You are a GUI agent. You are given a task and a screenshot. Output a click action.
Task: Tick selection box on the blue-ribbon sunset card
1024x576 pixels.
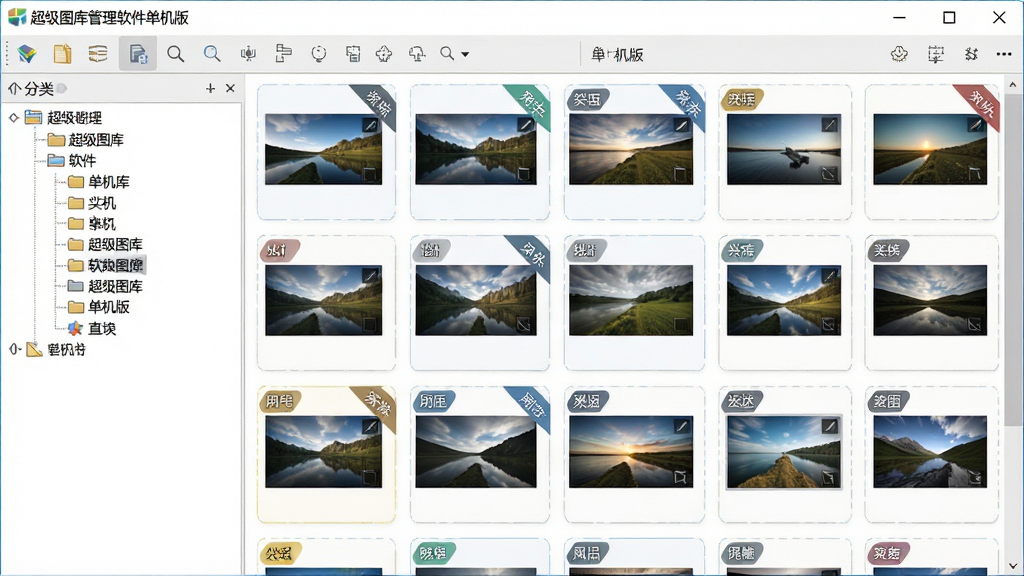pyautogui.click(x=680, y=174)
